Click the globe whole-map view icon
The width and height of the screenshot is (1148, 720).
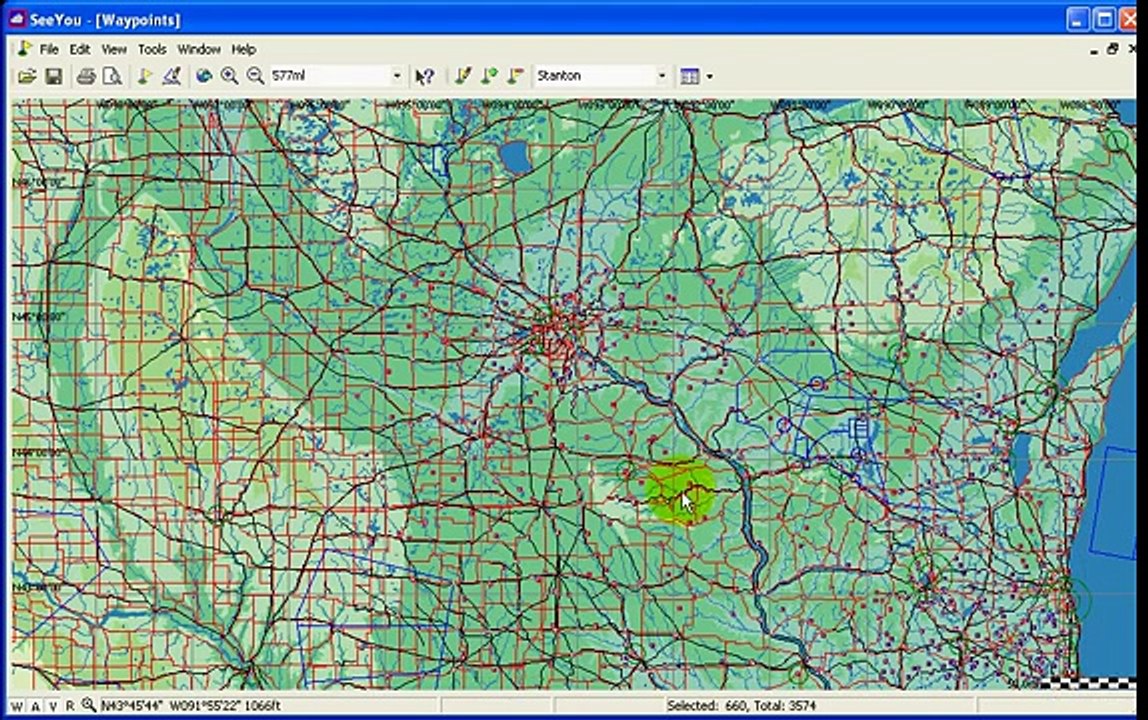click(204, 75)
